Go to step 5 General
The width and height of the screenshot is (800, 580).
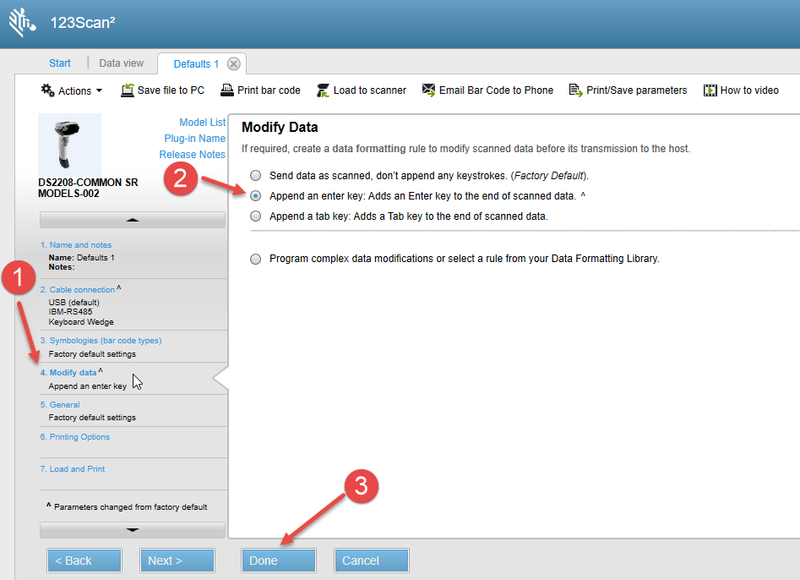60,405
